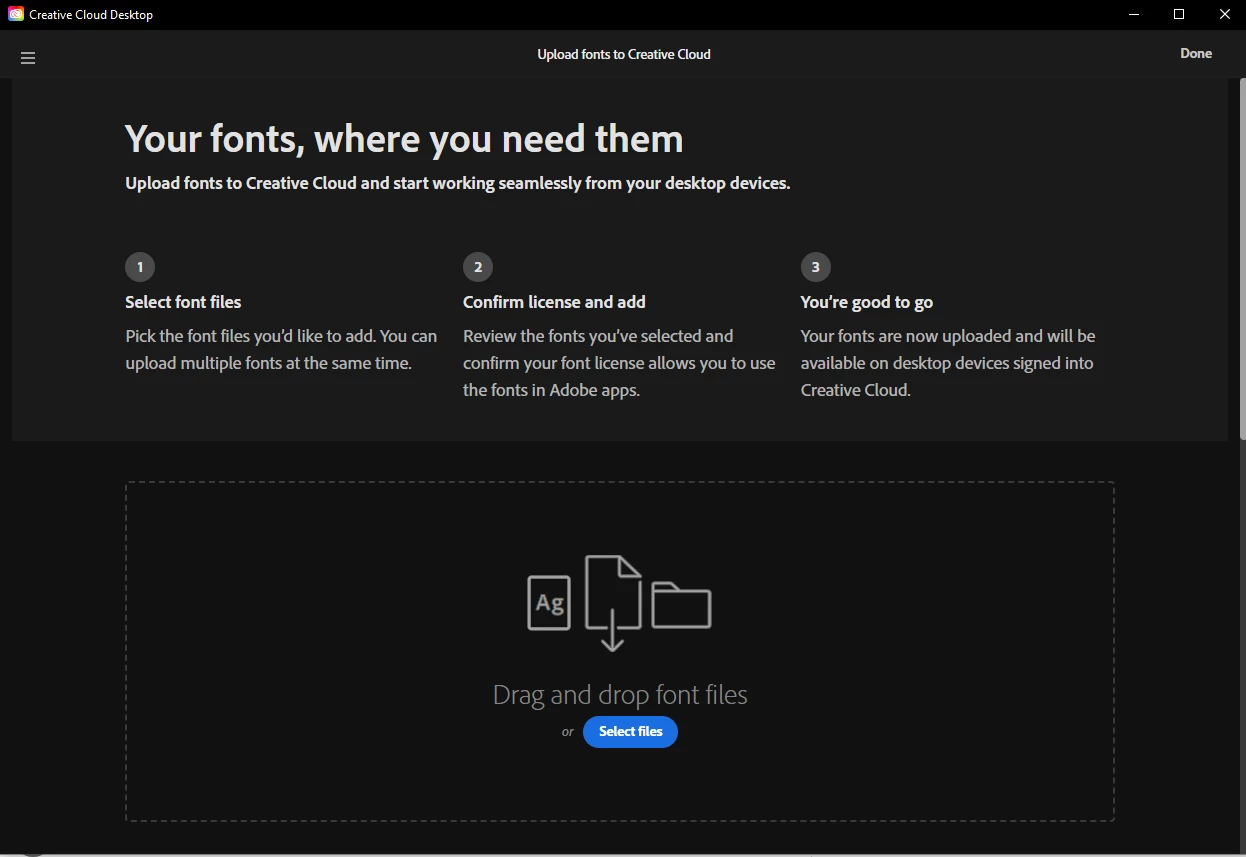
Task: Click the 'Confirm license and add' heading
Action: click(554, 302)
